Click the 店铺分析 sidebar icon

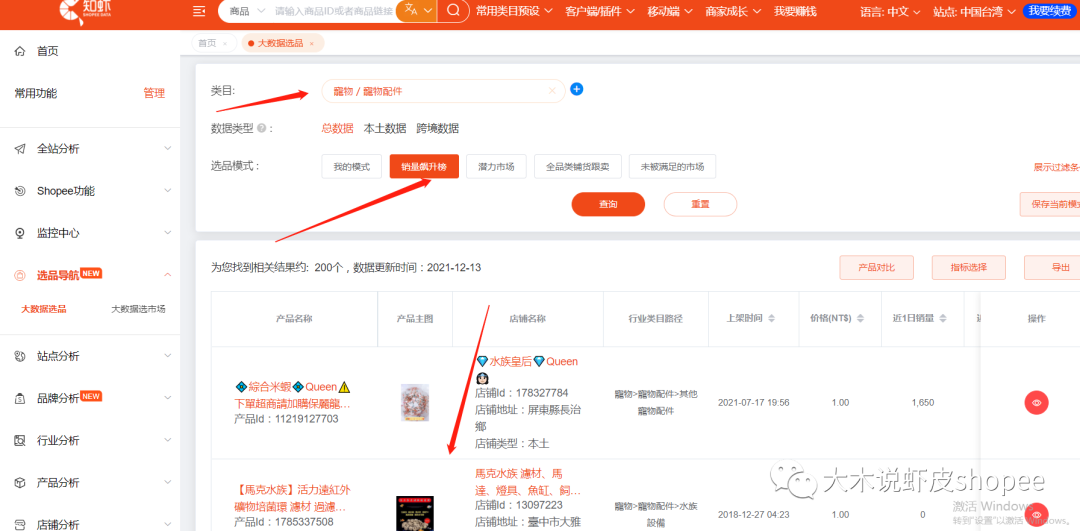pyautogui.click(x=20, y=525)
